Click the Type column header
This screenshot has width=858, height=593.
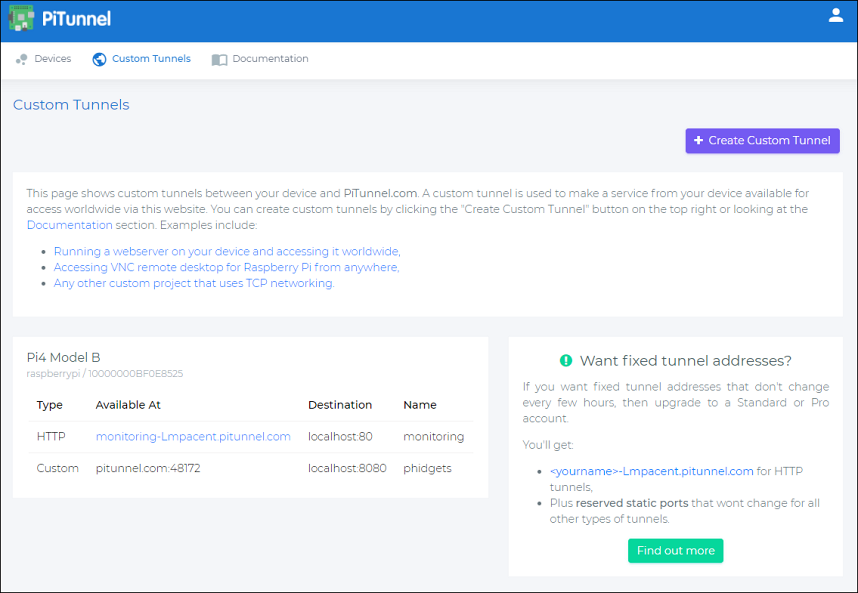coord(50,405)
